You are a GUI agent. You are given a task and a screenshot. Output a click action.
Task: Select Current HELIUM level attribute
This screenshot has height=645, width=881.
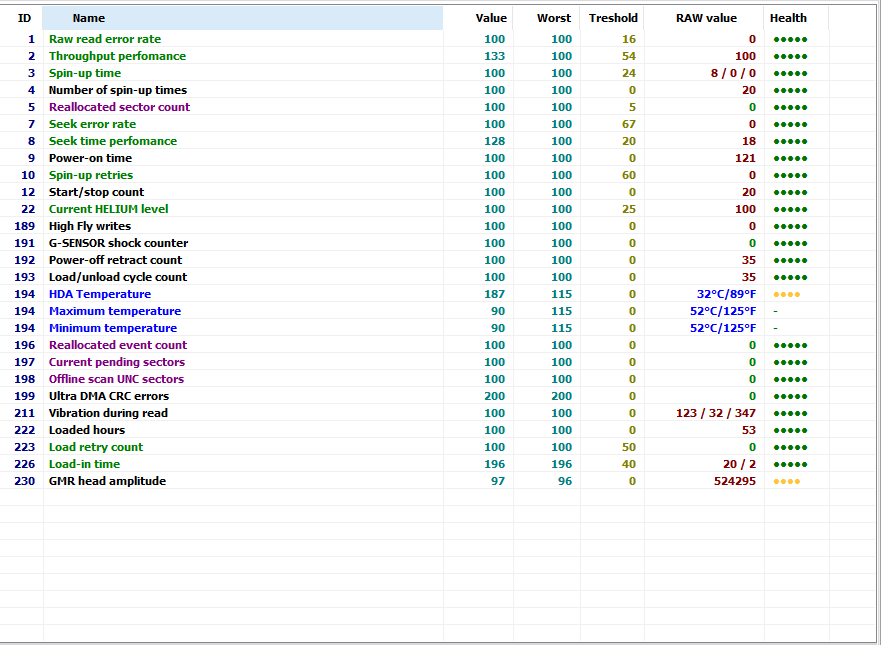point(108,209)
